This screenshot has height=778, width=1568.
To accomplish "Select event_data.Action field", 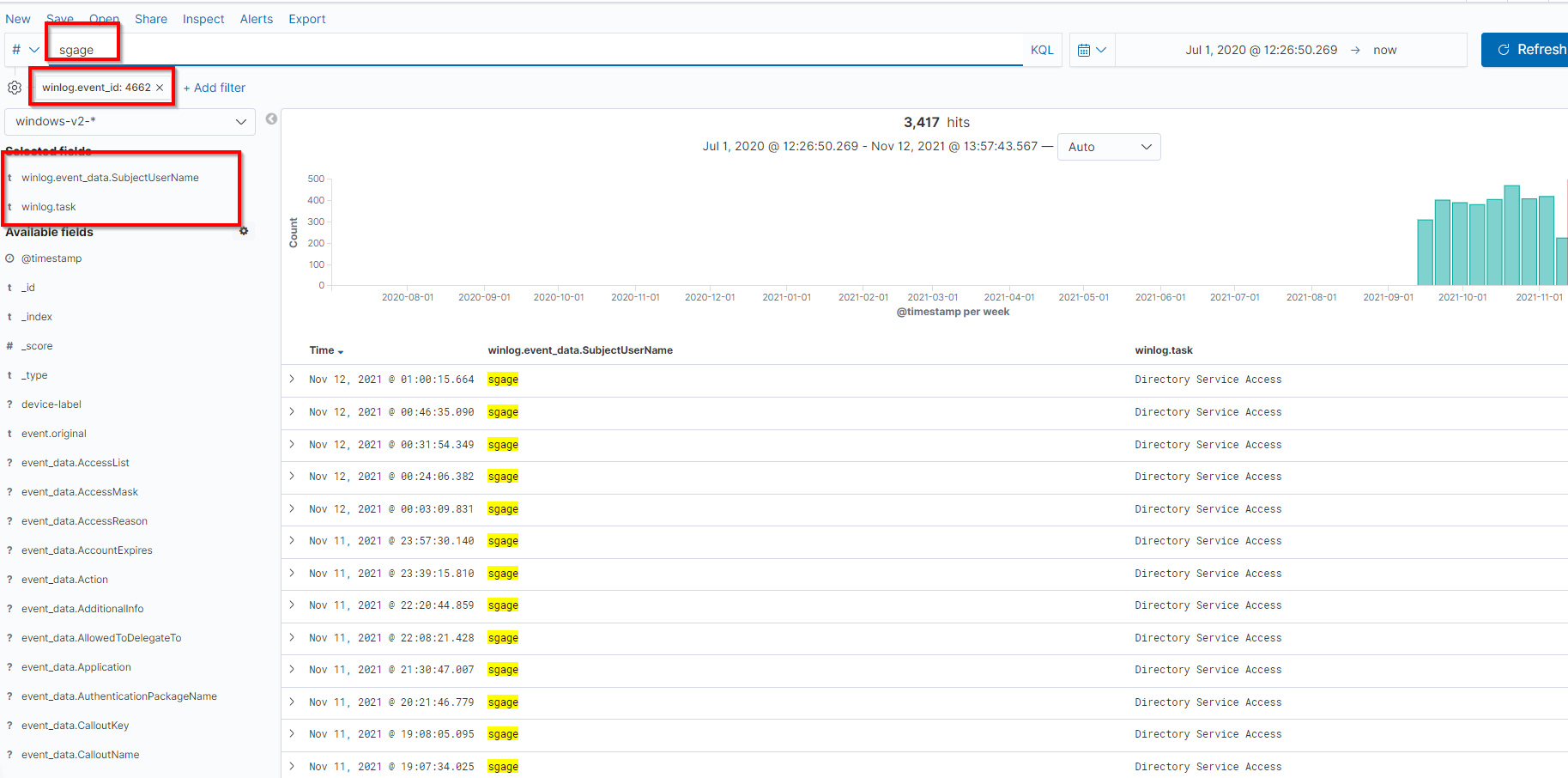I will tap(64, 580).
